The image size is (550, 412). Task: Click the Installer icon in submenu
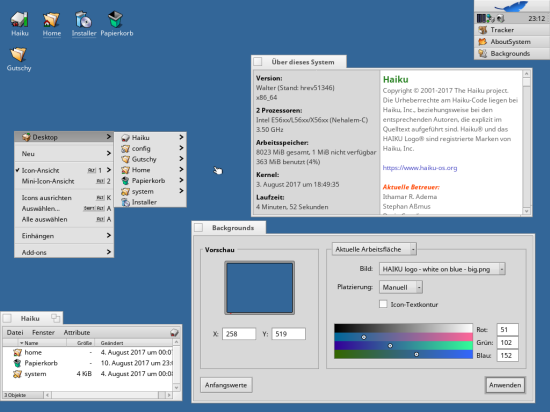click(x=125, y=202)
